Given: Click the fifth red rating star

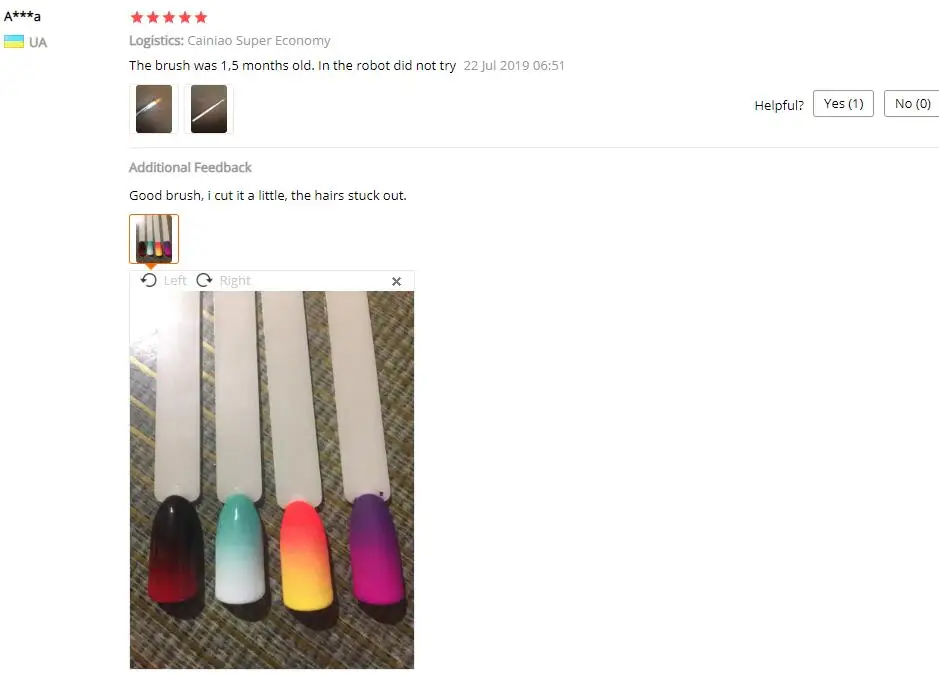Looking at the screenshot, I should click(201, 17).
